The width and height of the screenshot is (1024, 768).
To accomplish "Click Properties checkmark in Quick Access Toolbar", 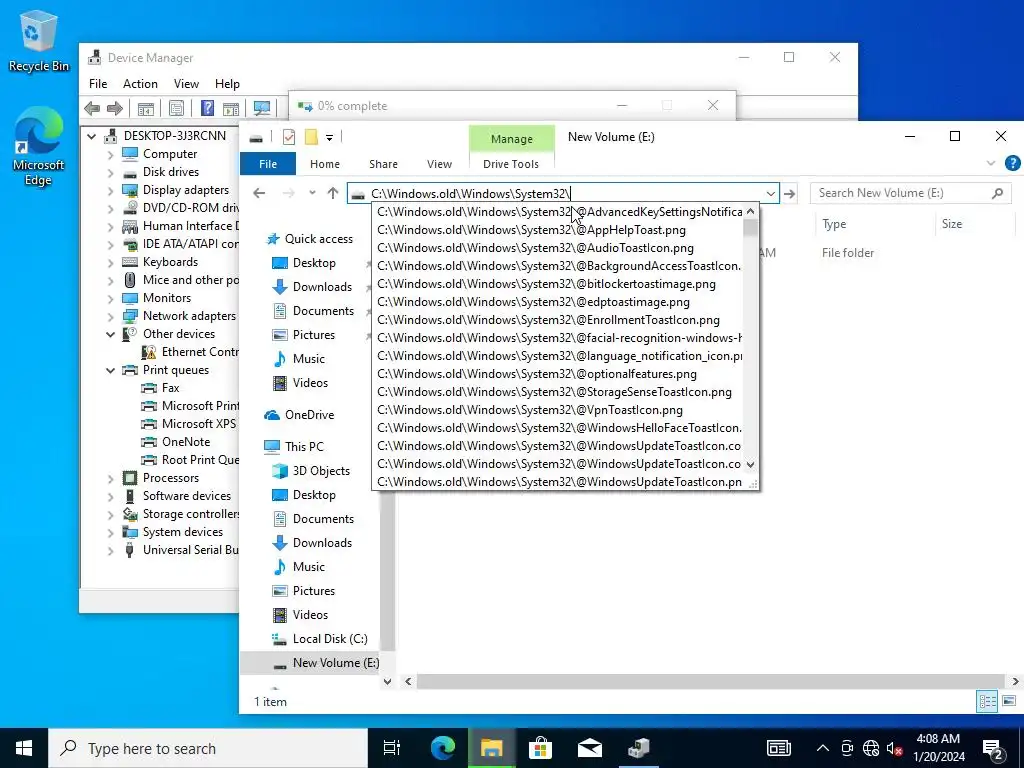I will coord(289,137).
